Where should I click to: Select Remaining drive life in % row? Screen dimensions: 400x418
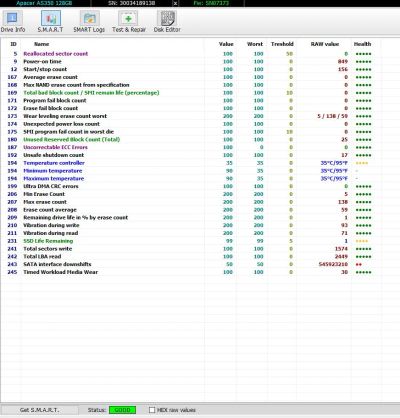190,217
